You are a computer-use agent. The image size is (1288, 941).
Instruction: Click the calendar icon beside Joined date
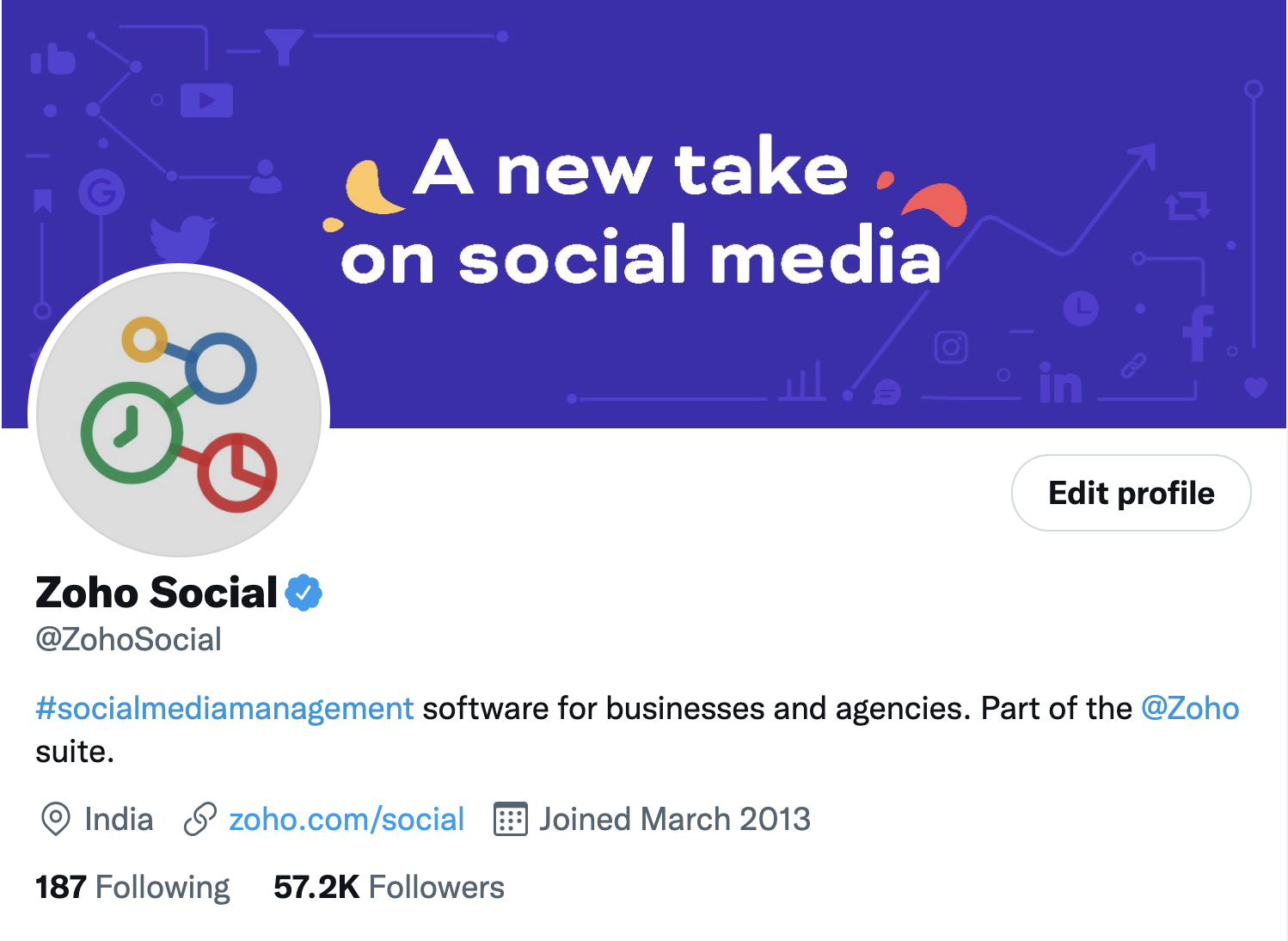510,819
